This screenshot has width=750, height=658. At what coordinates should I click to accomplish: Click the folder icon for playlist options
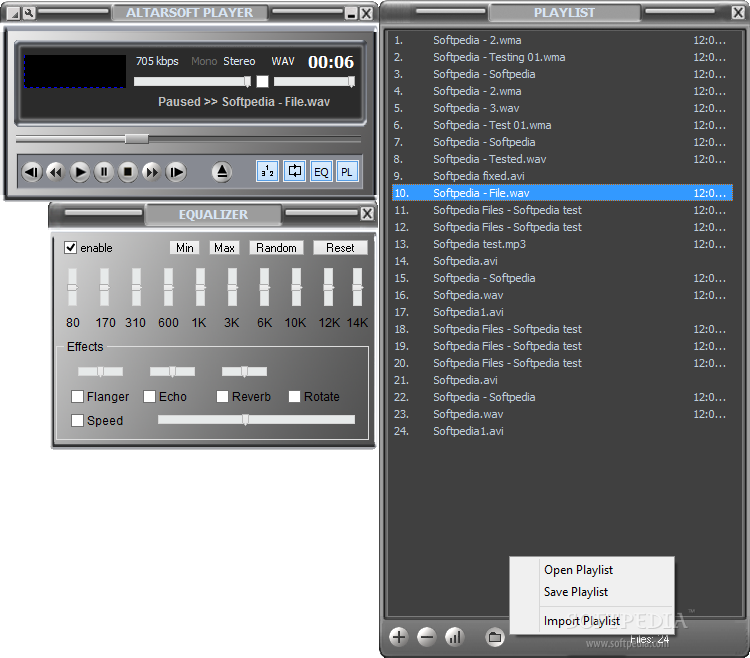[495, 637]
